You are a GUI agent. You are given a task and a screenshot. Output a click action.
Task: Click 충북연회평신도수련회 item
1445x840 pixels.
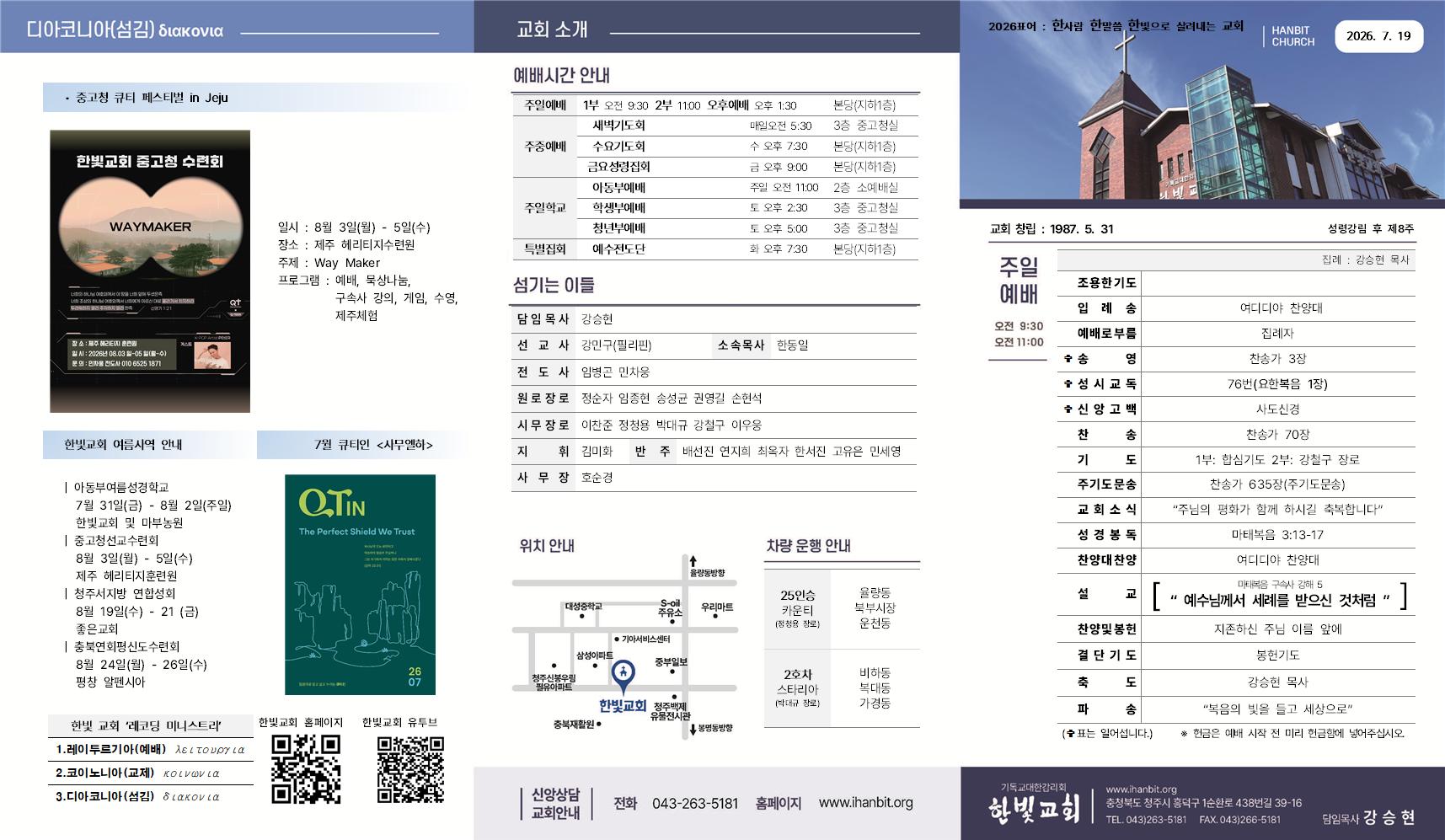(126, 646)
